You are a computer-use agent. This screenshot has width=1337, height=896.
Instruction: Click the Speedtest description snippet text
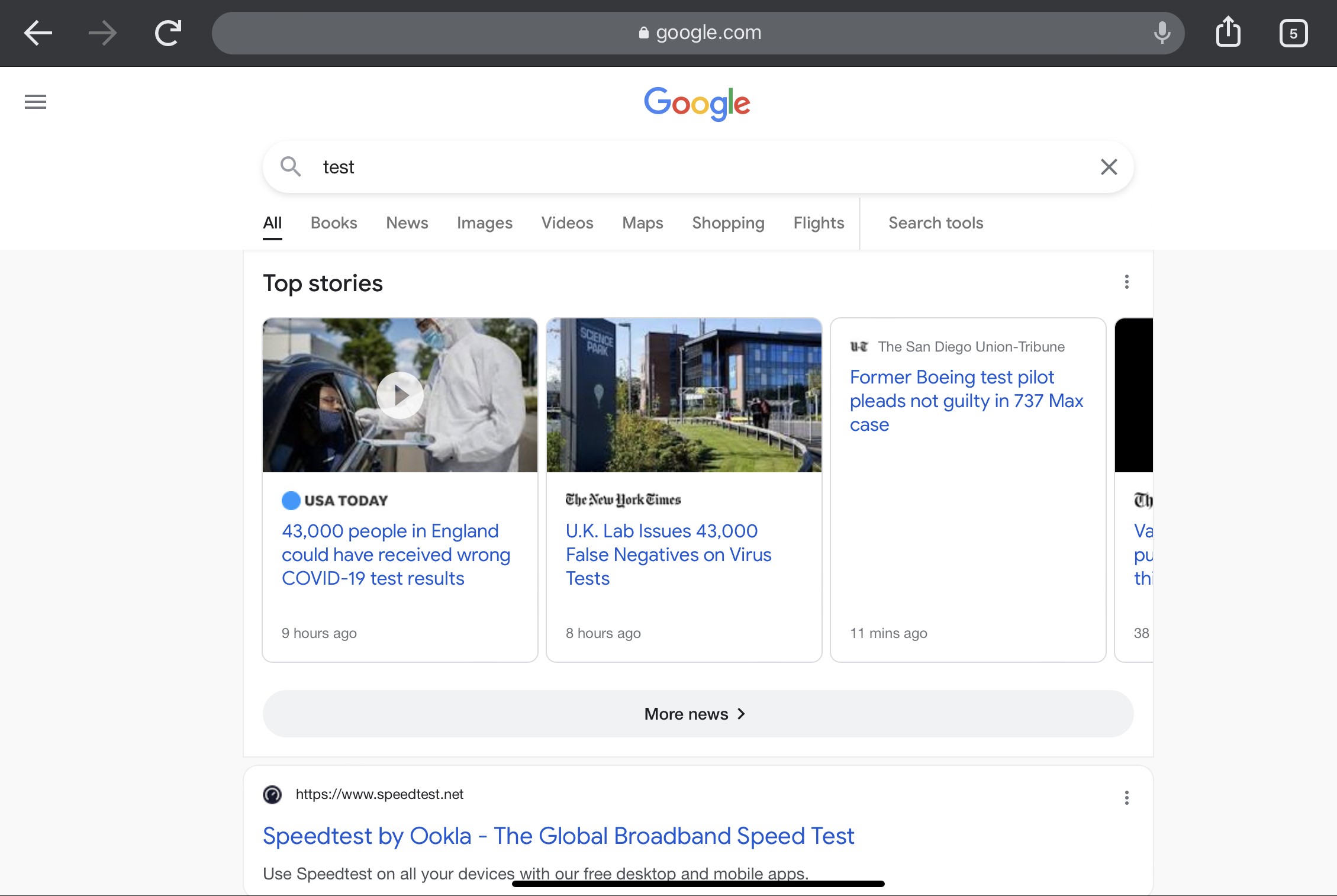pos(536,874)
